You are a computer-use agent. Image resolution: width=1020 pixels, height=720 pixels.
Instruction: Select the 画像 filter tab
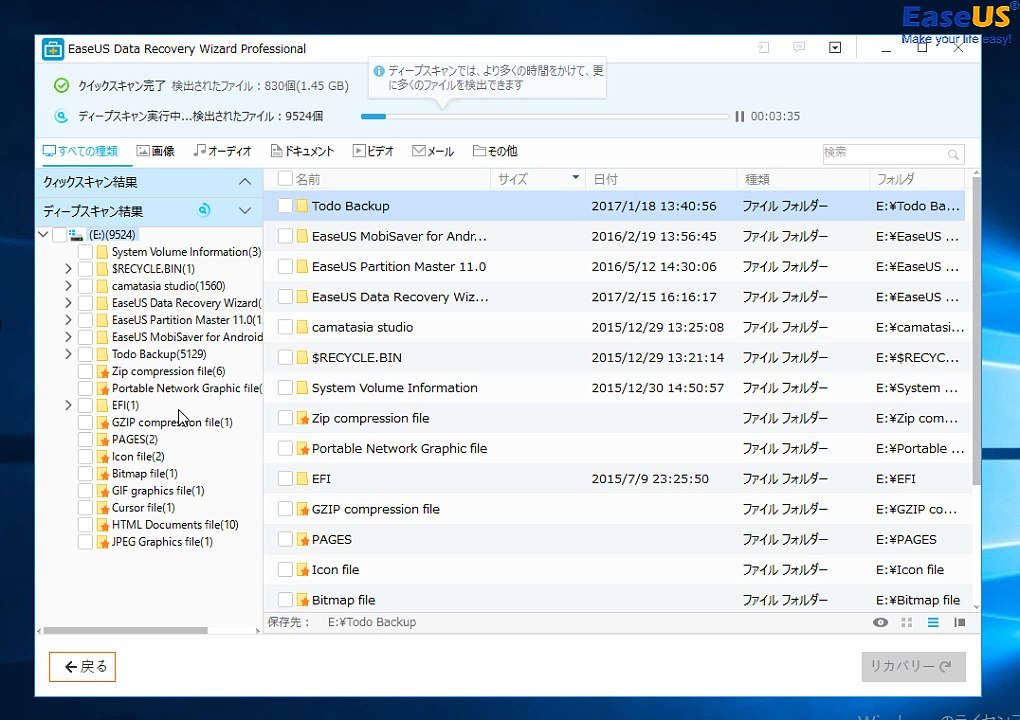click(155, 151)
